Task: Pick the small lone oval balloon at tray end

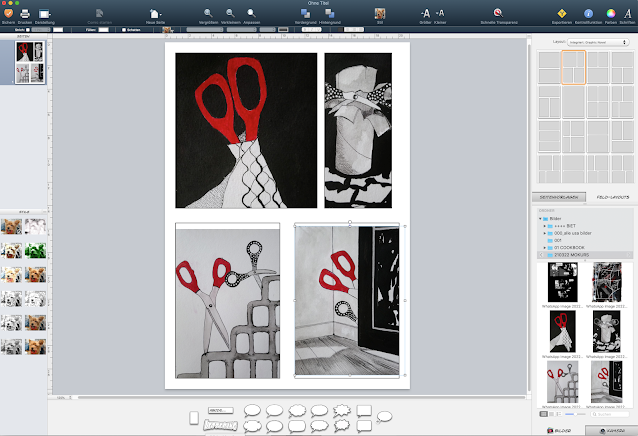Action: point(384,416)
